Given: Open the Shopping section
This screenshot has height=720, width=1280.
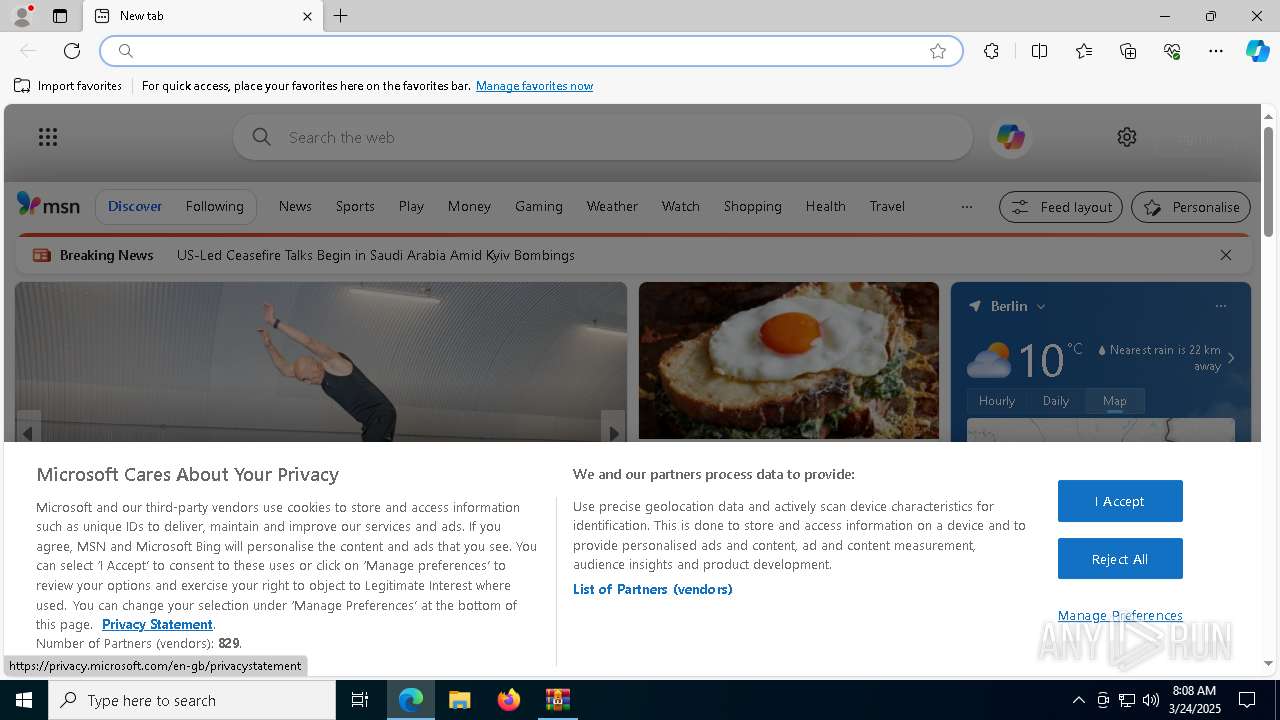Looking at the screenshot, I should [752, 206].
